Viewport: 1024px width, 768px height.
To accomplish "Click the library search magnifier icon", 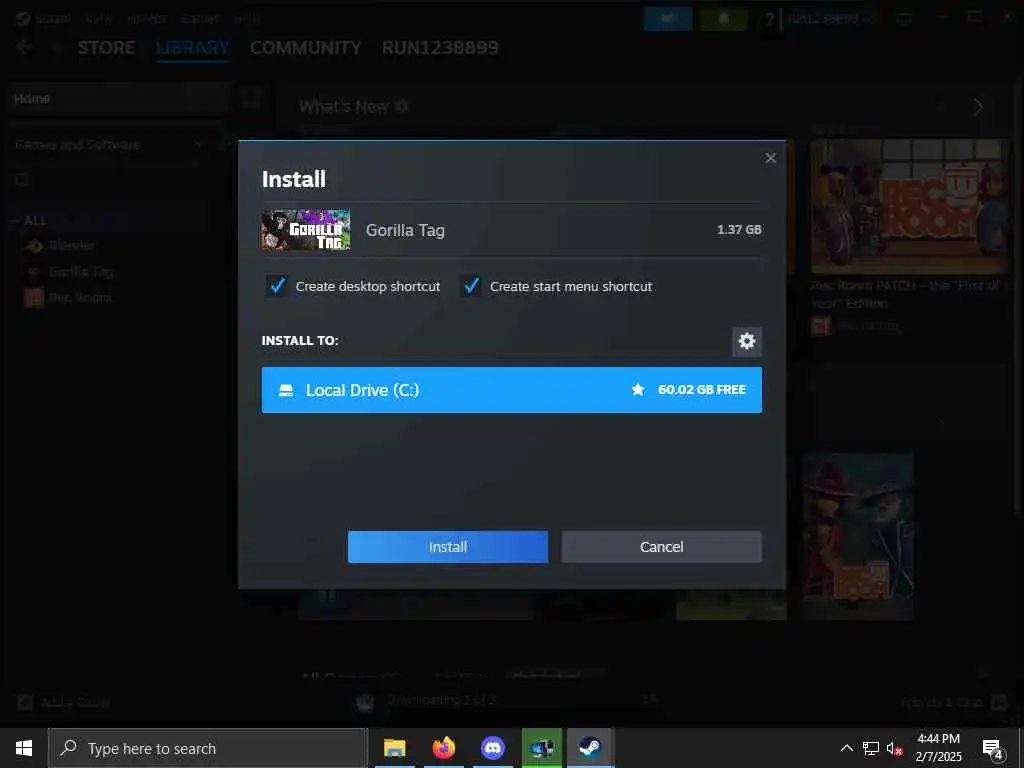I will [x=22, y=179].
